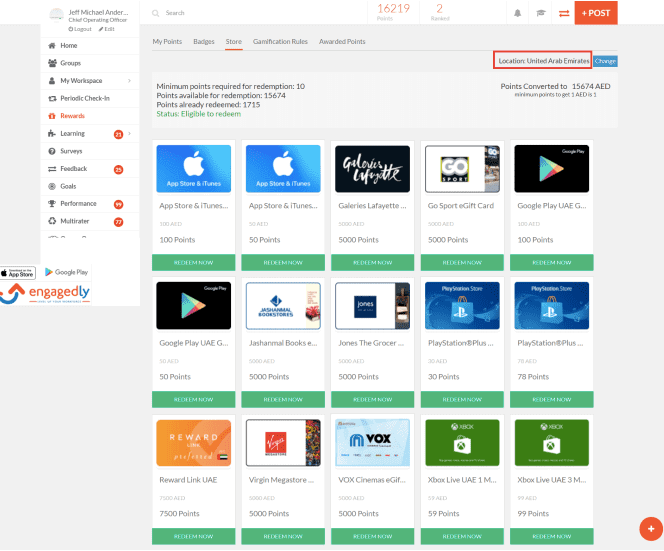Redeem the Galeries Lafayette gift card
This screenshot has height=551, width=664.
pyautogui.click(x=373, y=263)
